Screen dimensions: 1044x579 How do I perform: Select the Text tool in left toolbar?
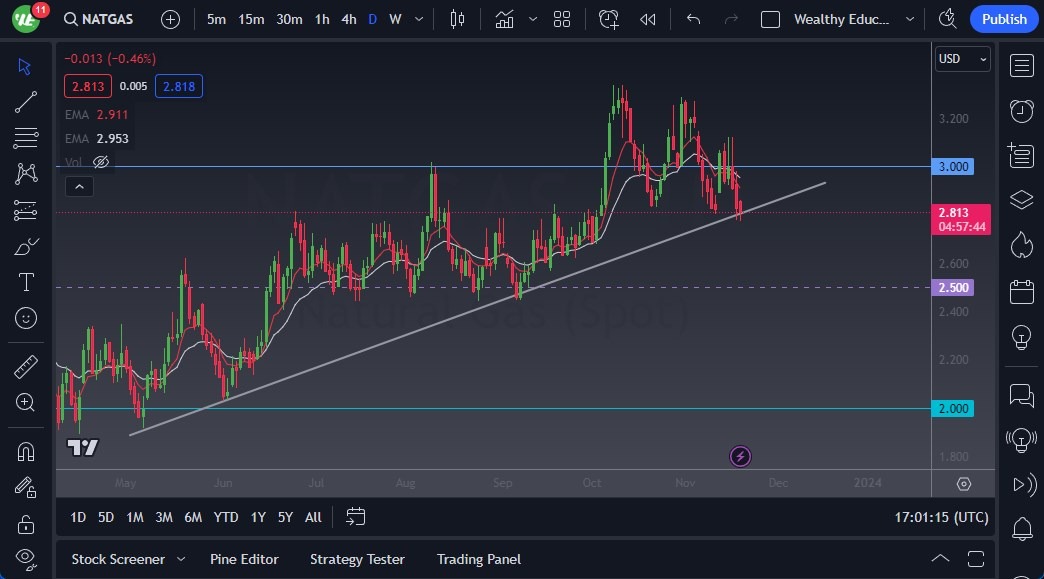tap(26, 282)
